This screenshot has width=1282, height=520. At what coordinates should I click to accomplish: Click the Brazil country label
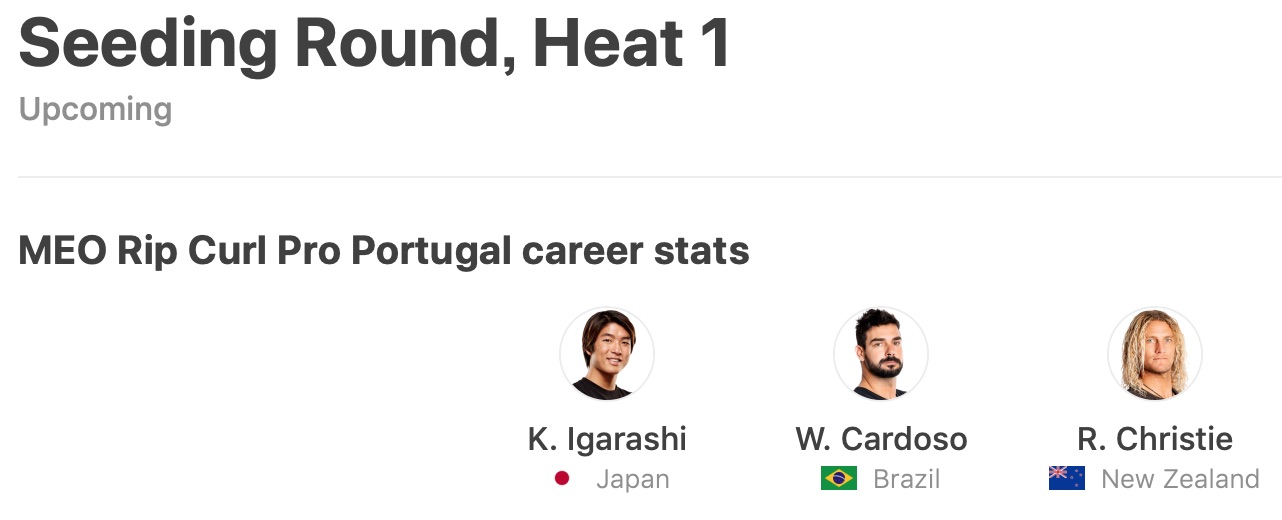click(906, 480)
